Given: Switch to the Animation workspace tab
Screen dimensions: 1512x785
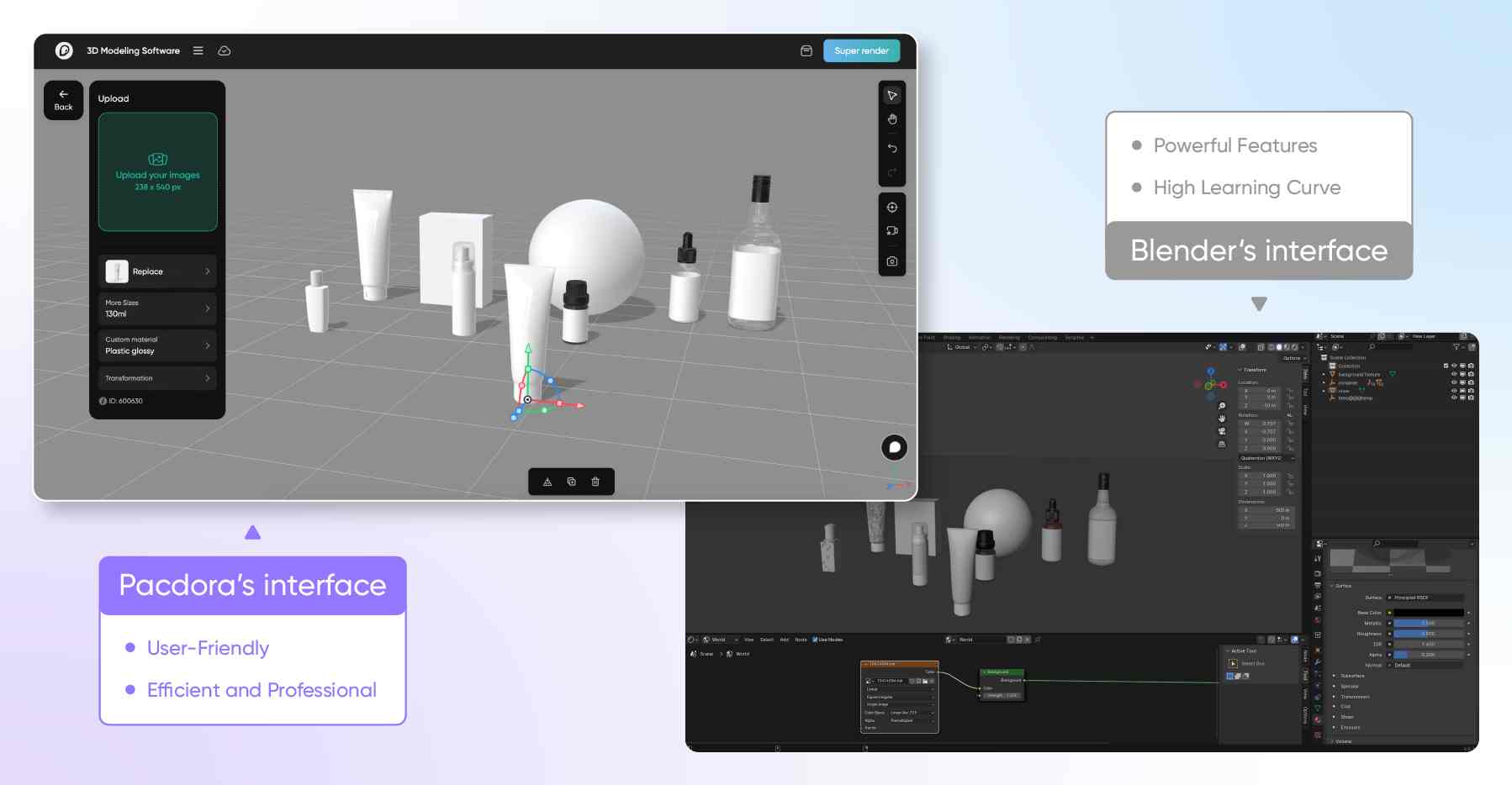Looking at the screenshot, I should click(x=980, y=337).
